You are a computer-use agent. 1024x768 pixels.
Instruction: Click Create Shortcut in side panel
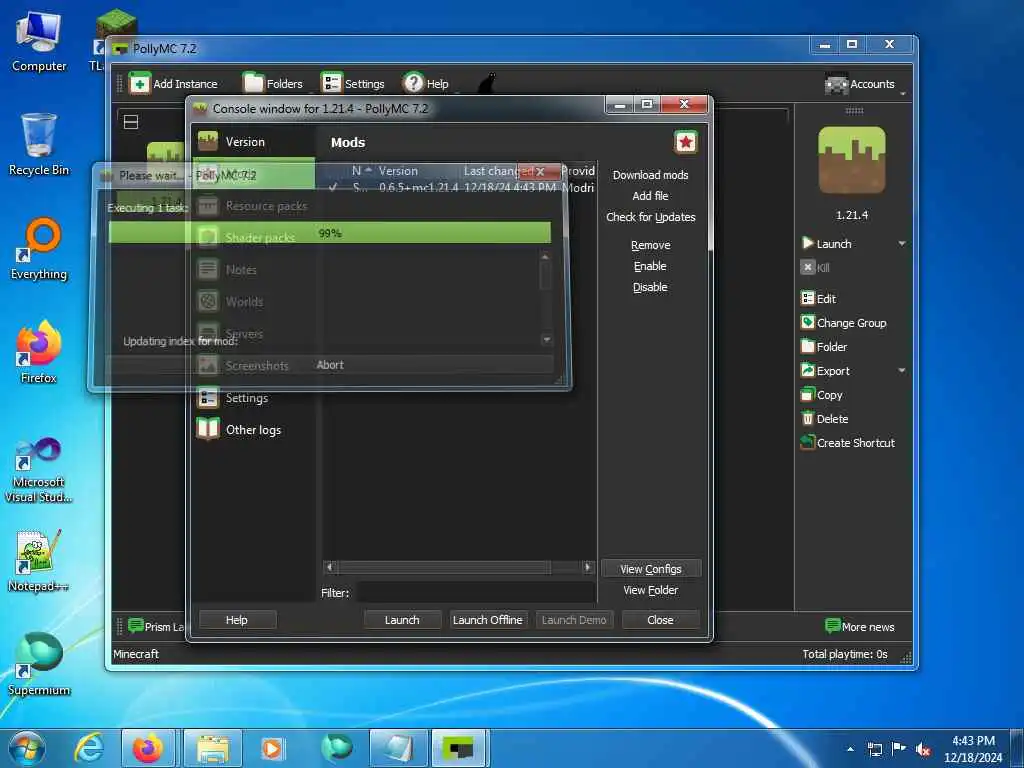click(x=848, y=443)
